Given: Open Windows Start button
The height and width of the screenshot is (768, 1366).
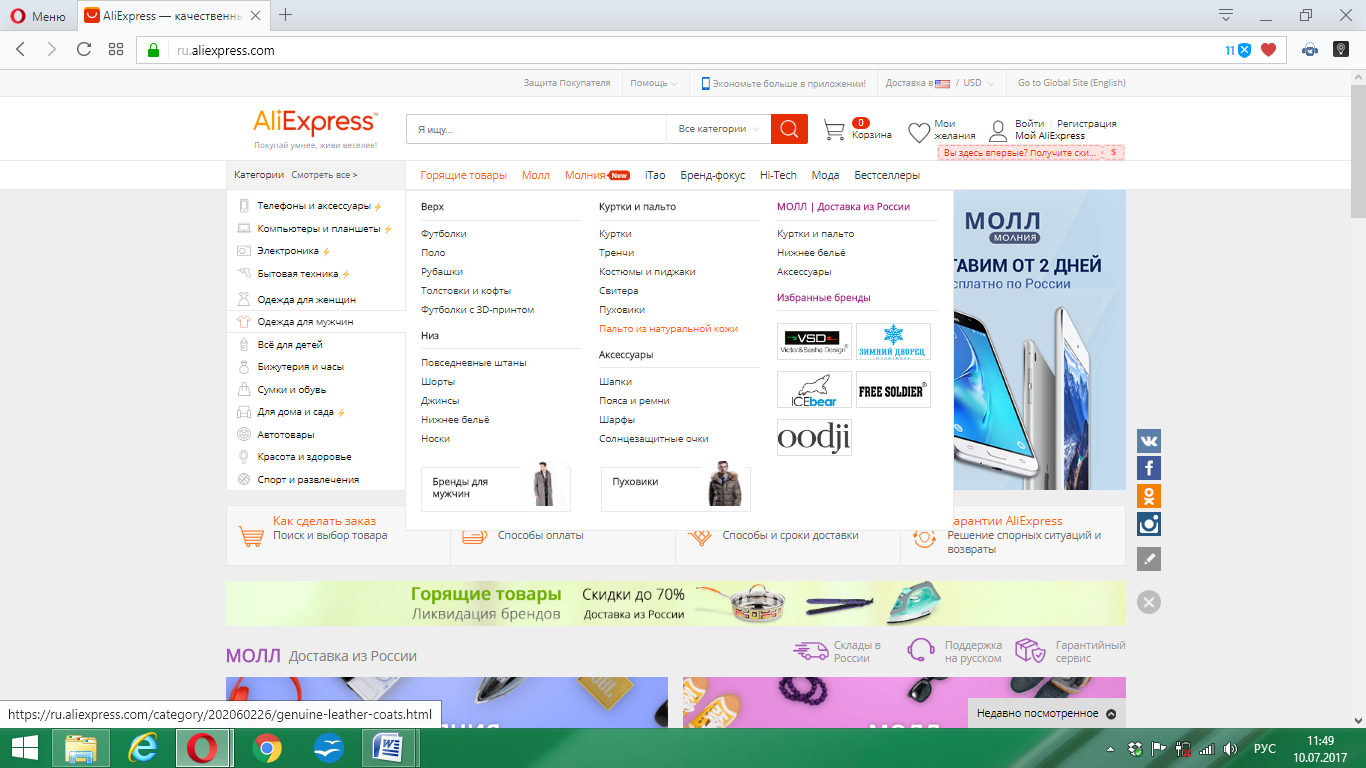Looking at the screenshot, I should point(25,748).
